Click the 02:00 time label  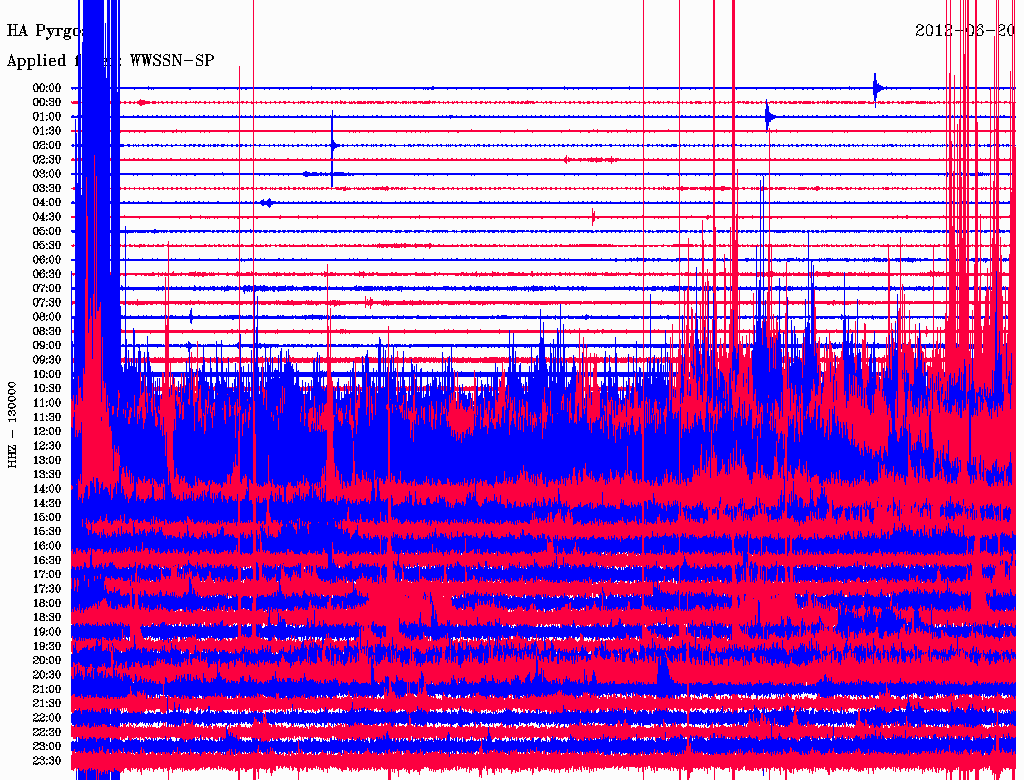[x=47, y=146]
